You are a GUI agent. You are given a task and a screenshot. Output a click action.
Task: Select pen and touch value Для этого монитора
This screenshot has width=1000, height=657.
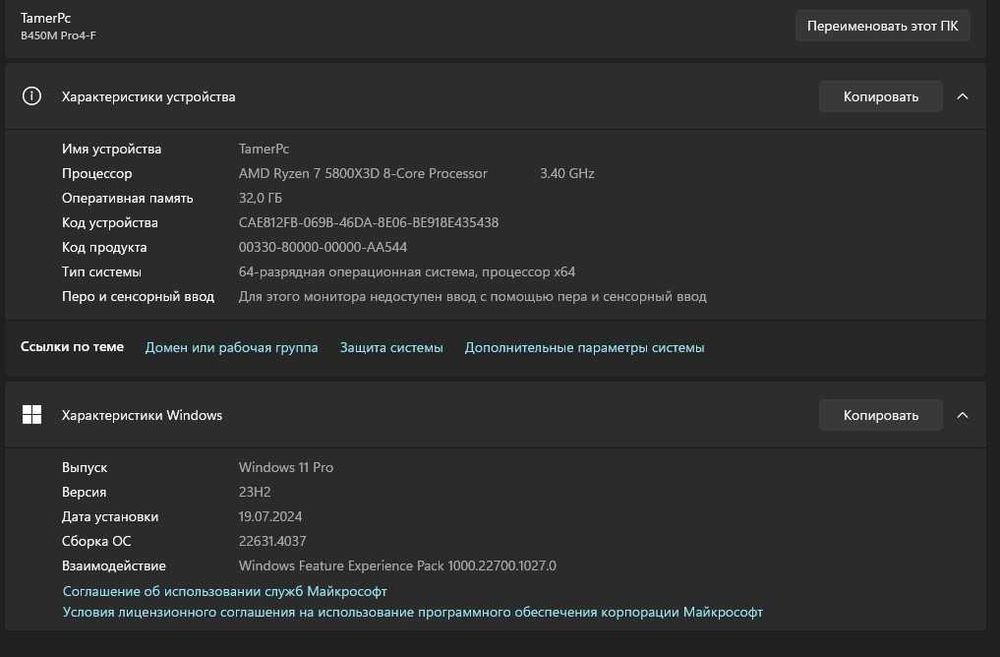(x=473, y=297)
